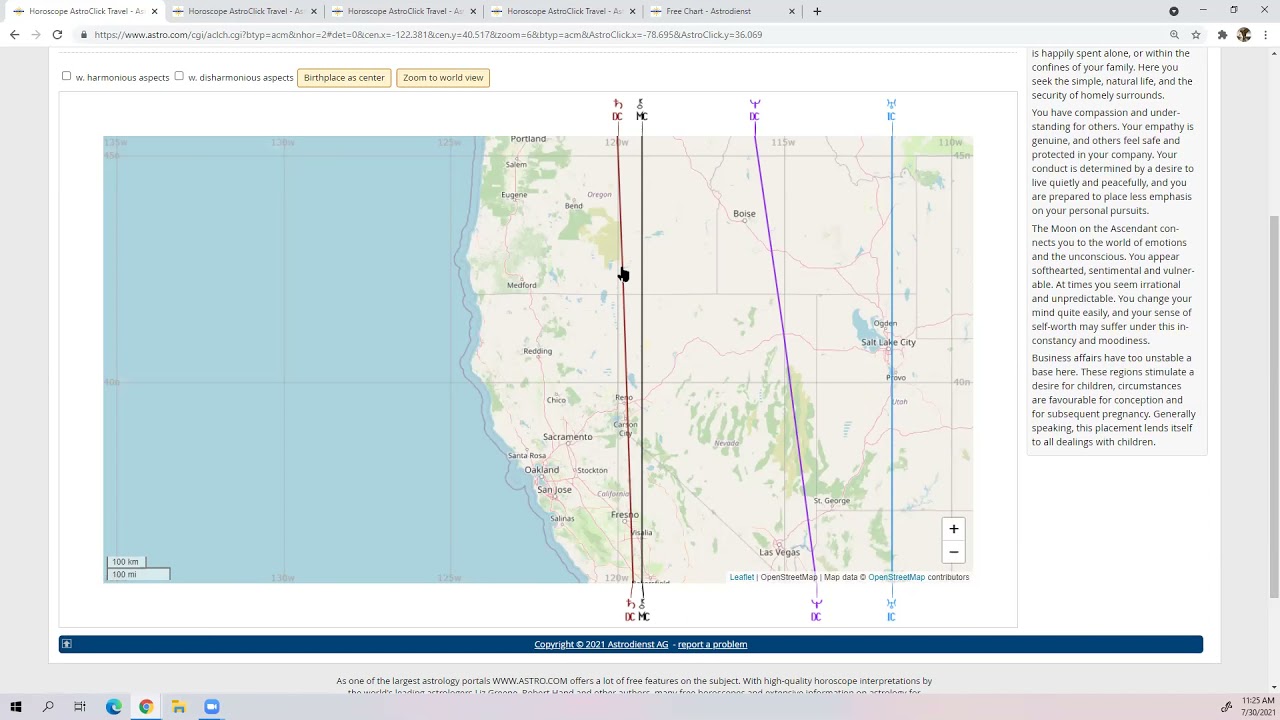The height and width of the screenshot is (720, 1280).
Task: Open a new browser tab
Action: tap(817, 11)
